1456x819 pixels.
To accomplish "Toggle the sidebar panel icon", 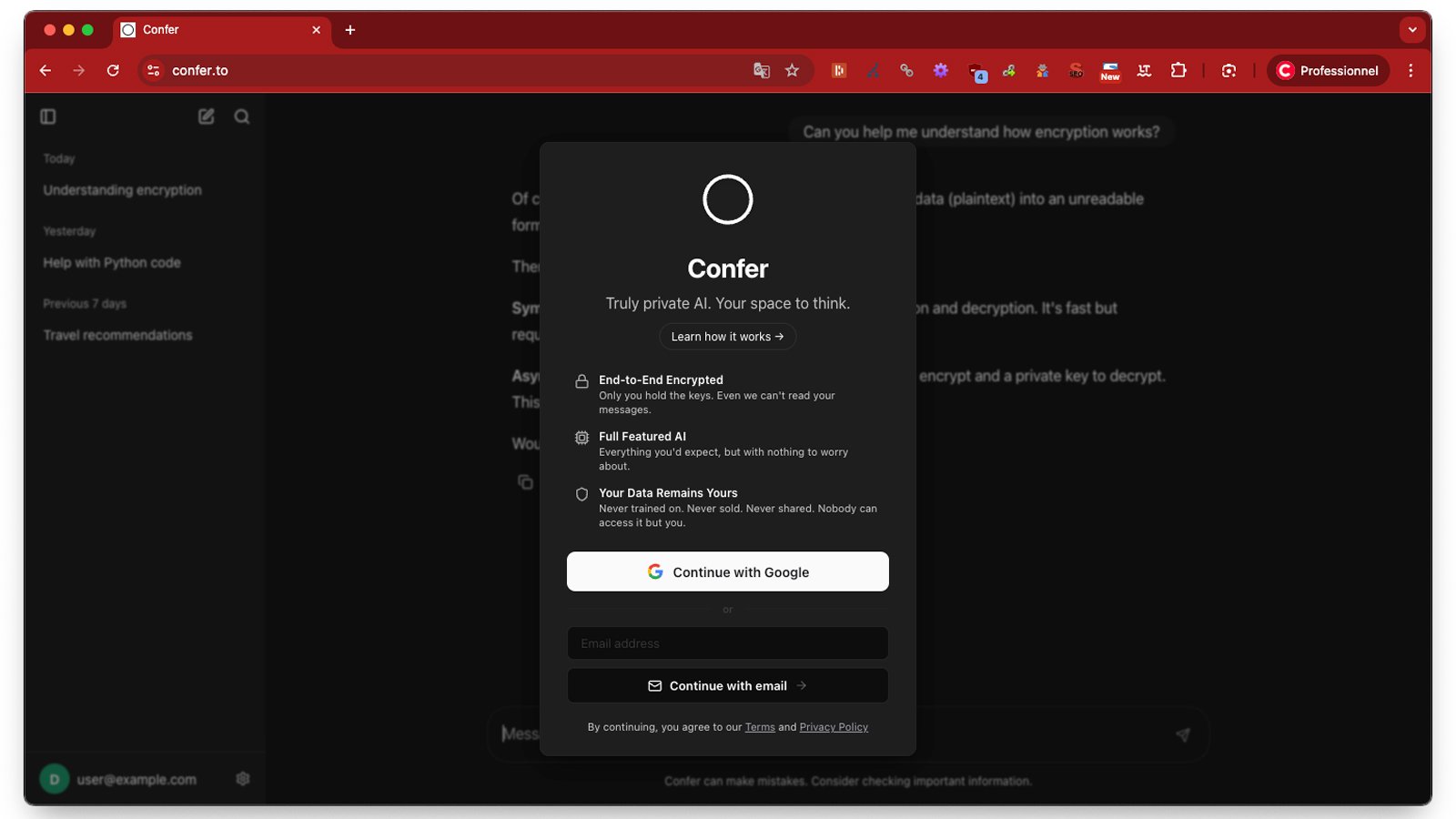I will [48, 116].
